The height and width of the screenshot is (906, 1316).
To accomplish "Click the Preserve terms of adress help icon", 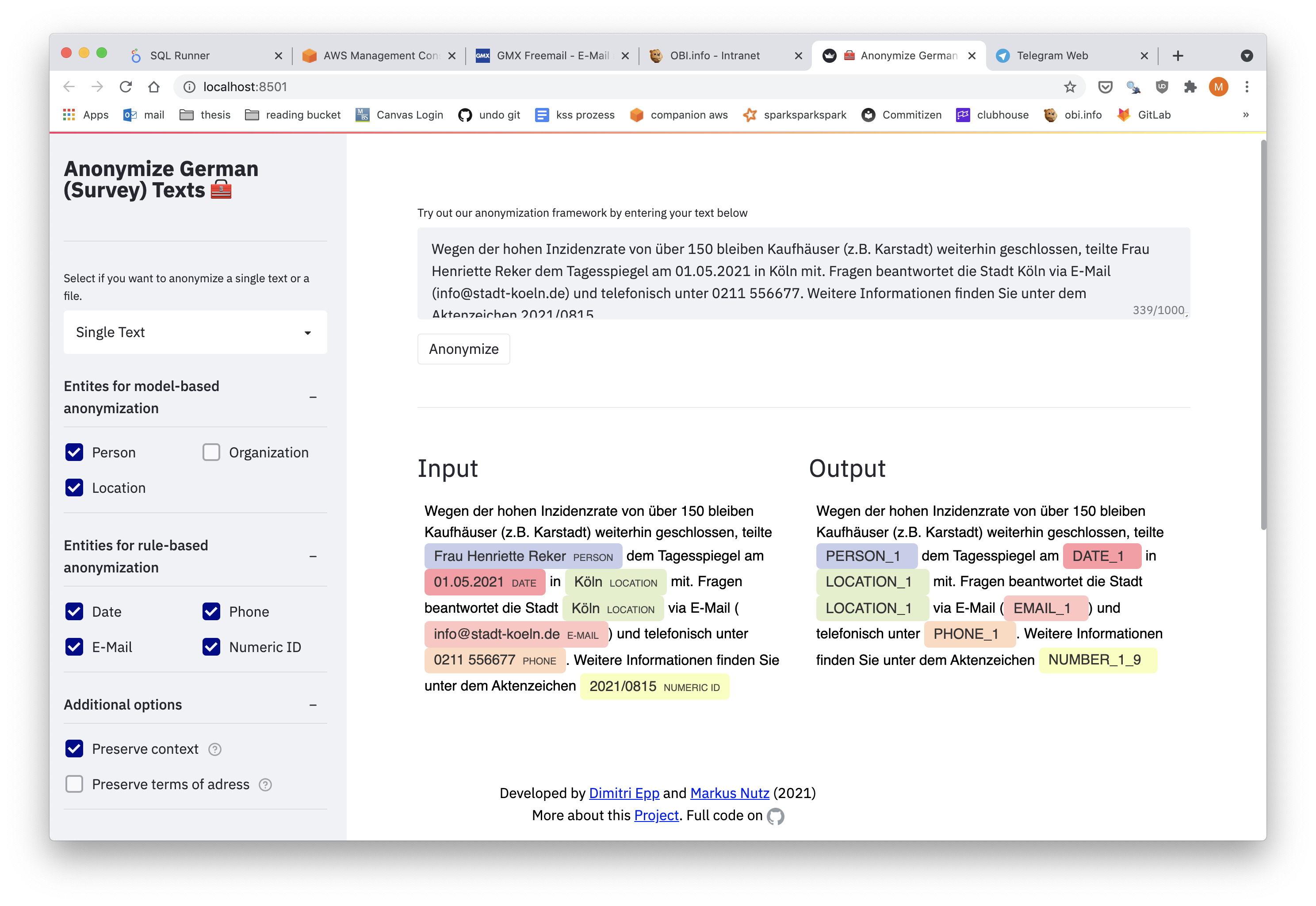I will click(265, 784).
